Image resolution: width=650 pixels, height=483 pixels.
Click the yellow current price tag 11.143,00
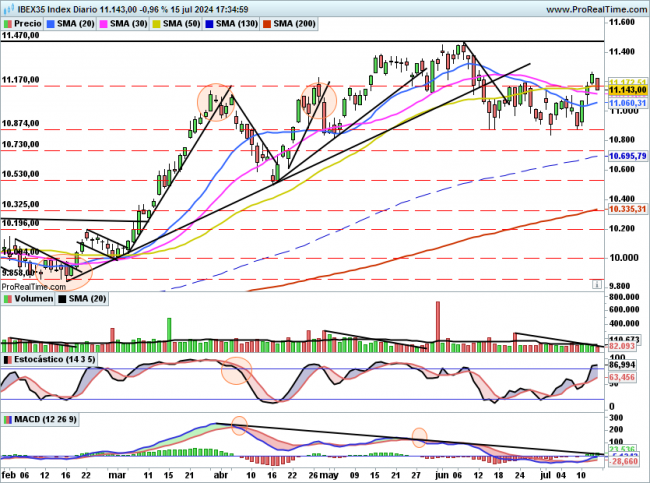pyautogui.click(x=628, y=90)
